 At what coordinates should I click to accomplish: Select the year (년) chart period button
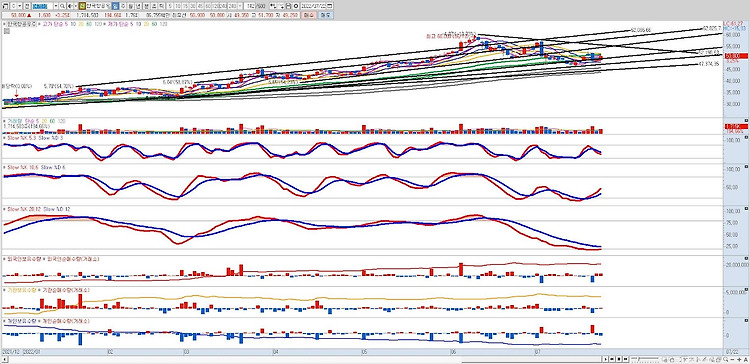tap(138, 6)
